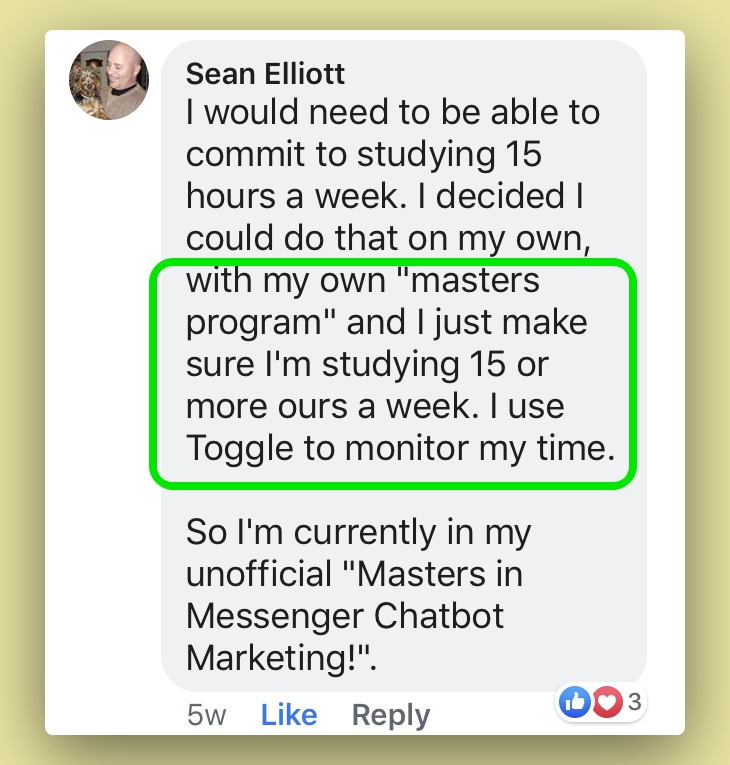Click the "masters program" quoted phrase
The height and width of the screenshot is (765, 730).
coord(470,281)
